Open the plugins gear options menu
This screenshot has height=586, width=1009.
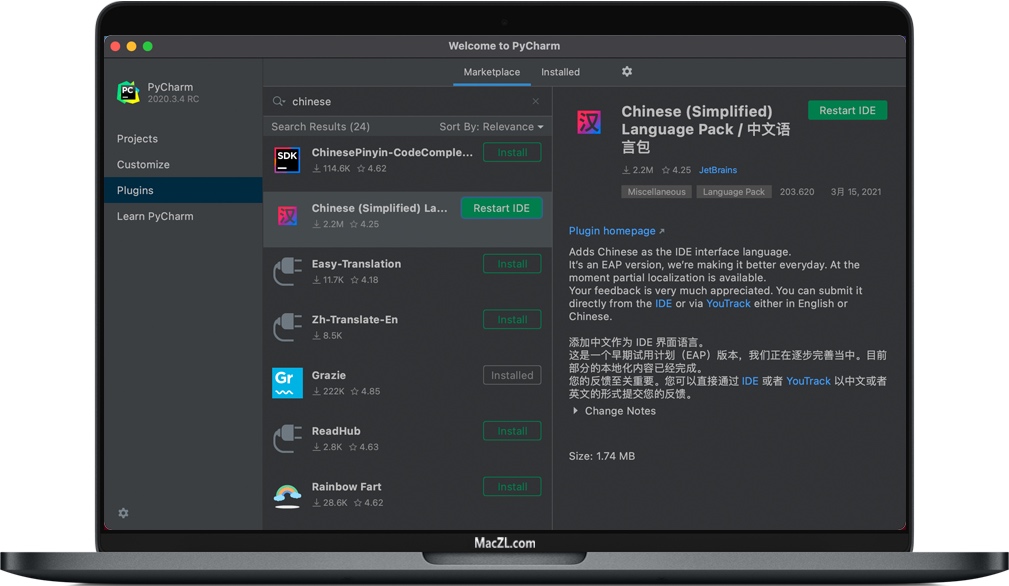coord(627,71)
